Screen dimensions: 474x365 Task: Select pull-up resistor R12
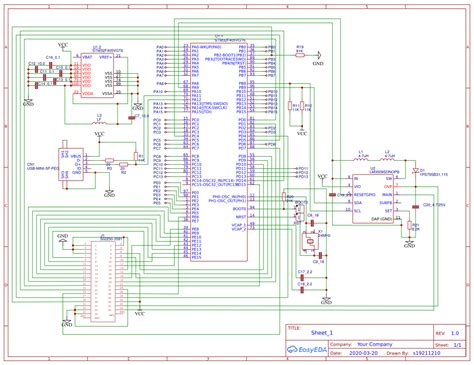[302, 106]
